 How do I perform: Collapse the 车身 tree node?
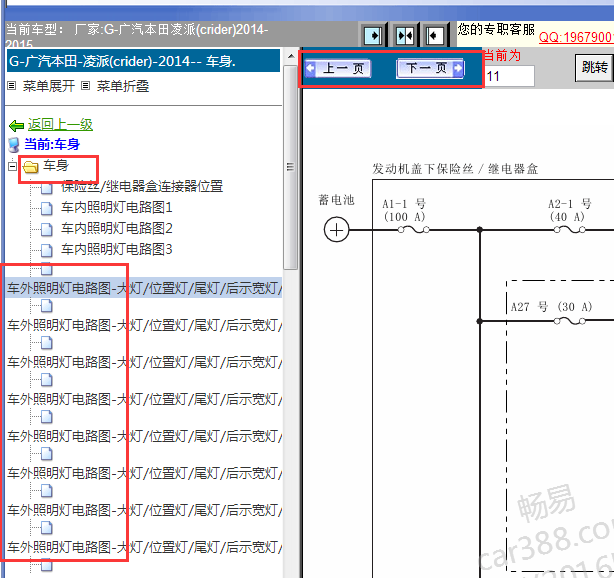pos(12,166)
